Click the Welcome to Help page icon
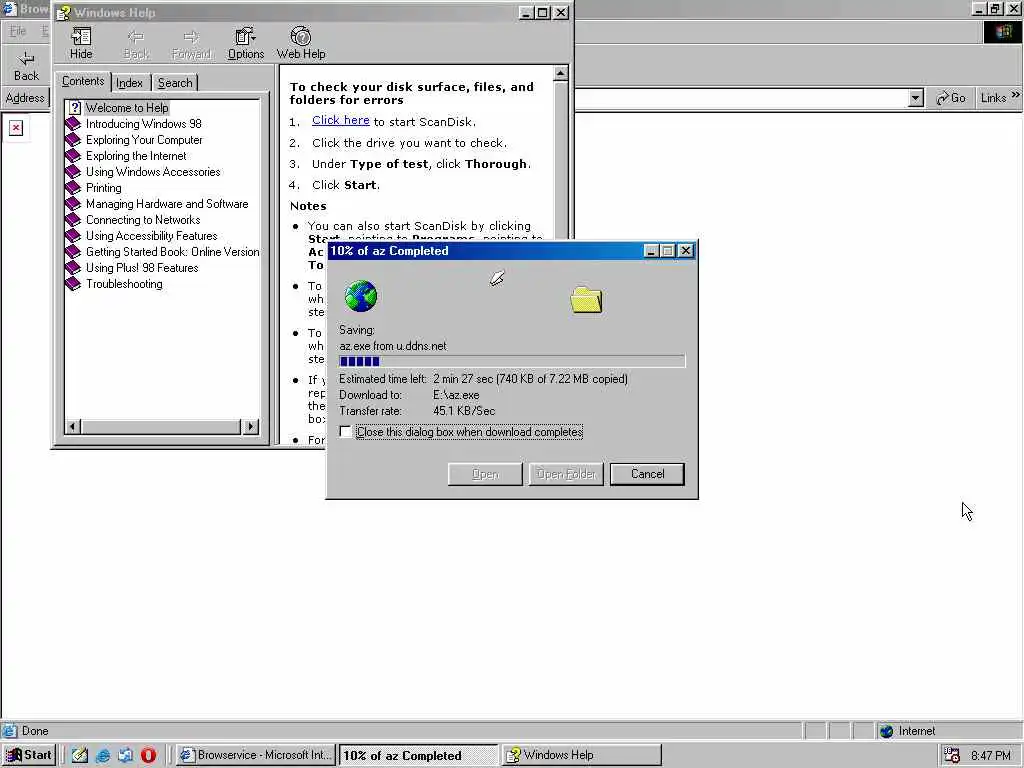The image size is (1024, 768). (x=74, y=108)
